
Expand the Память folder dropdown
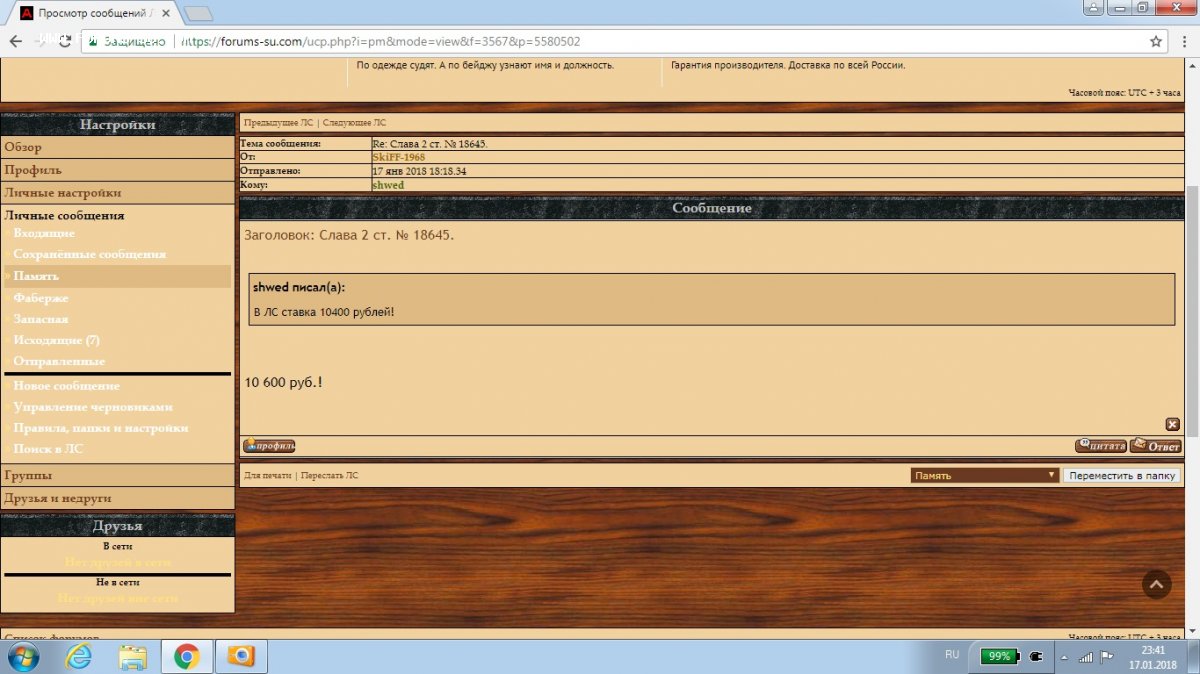[984, 476]
